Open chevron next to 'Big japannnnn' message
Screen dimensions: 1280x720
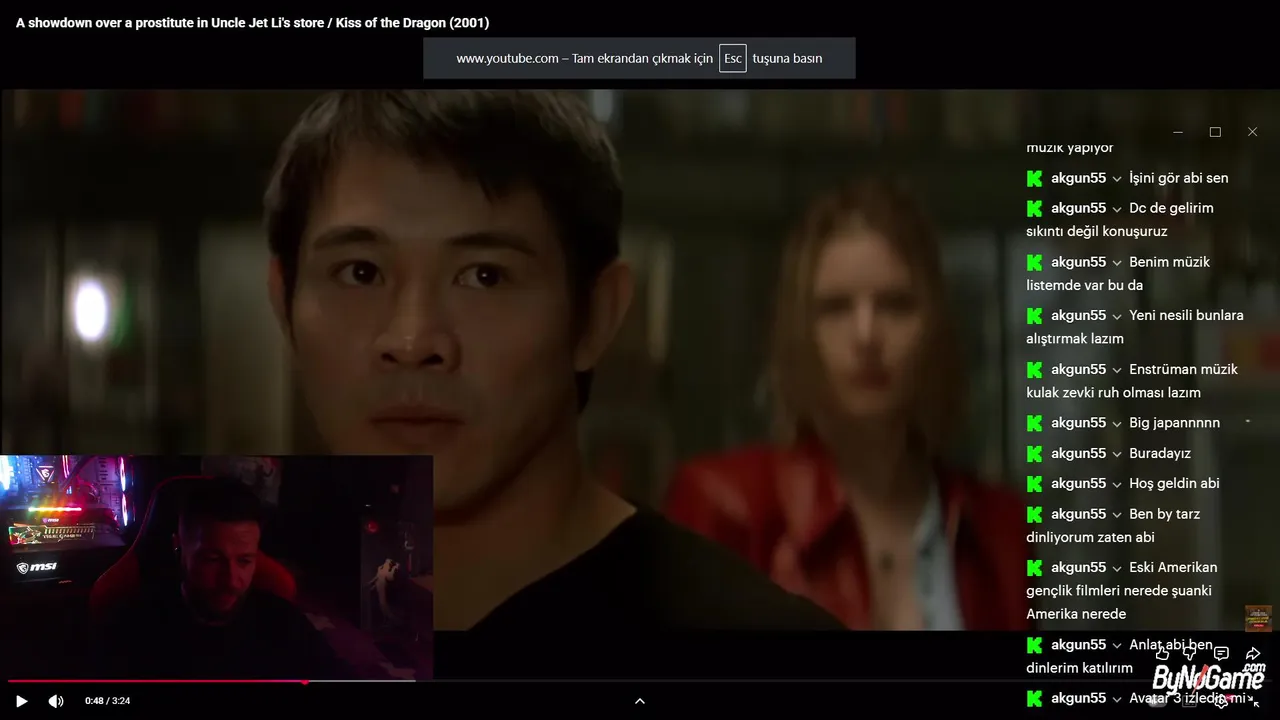1117,423
